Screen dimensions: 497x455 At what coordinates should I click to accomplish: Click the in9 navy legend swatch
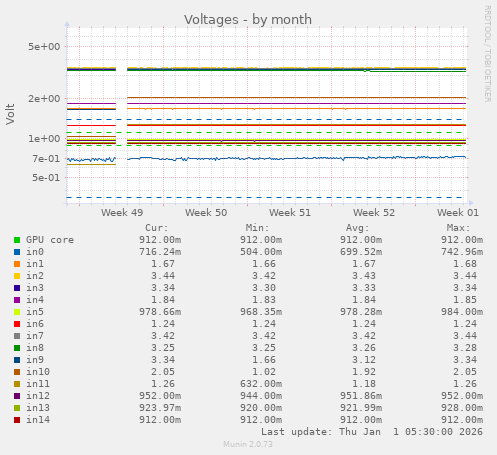click(17, 360)
